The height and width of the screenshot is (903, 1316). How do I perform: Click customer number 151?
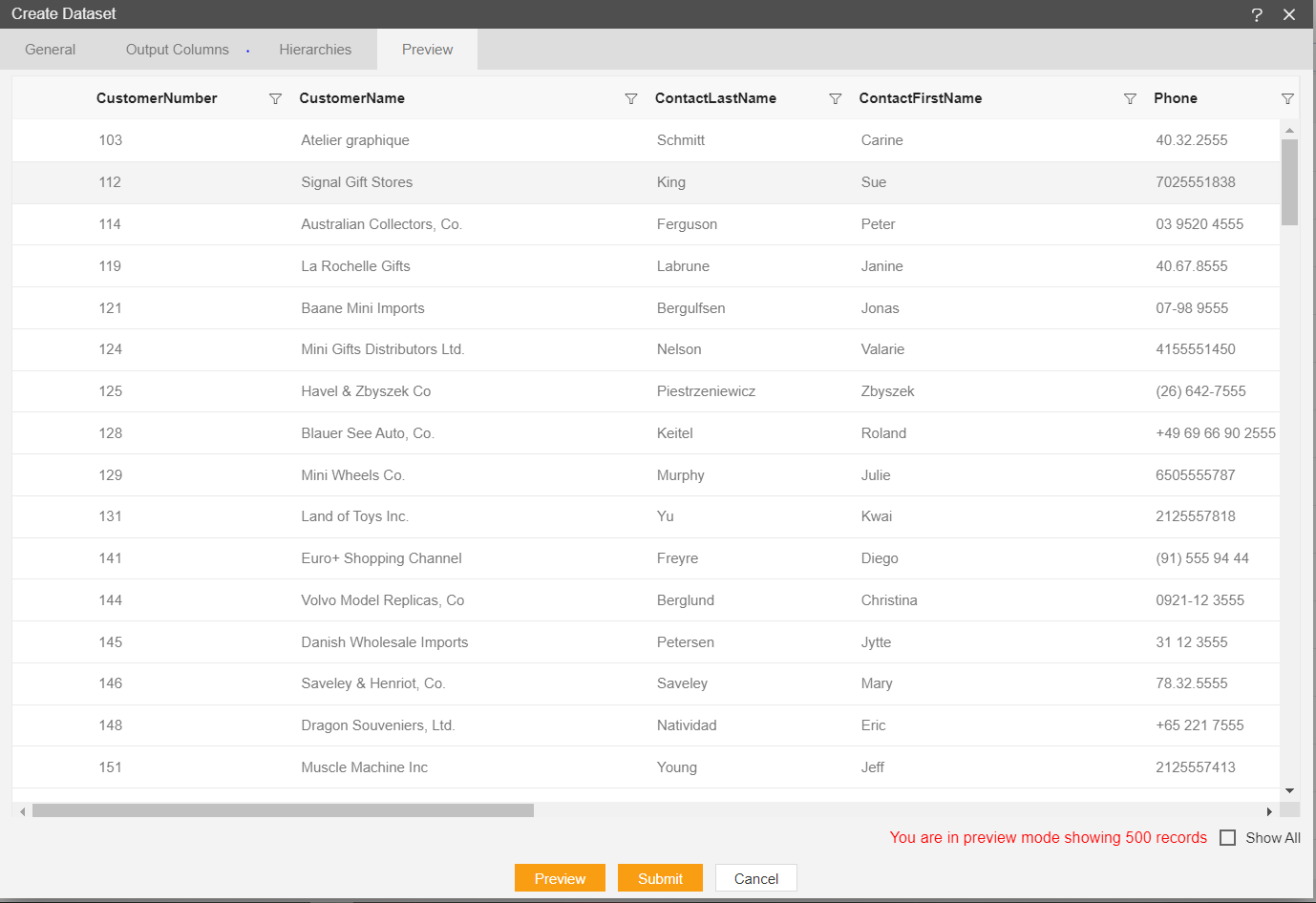[111, 767]
